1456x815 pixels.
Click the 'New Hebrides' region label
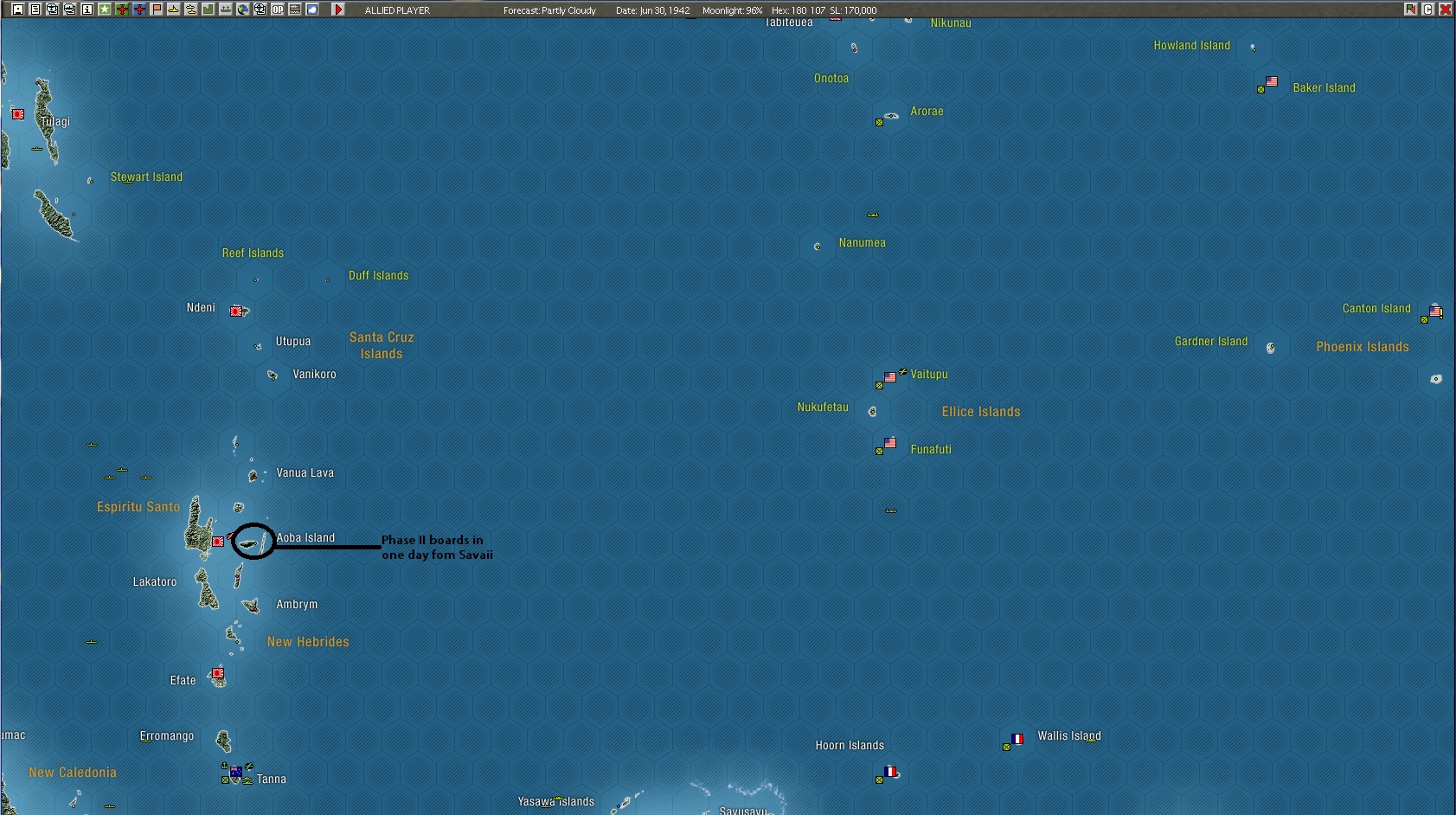click(308, 642)
